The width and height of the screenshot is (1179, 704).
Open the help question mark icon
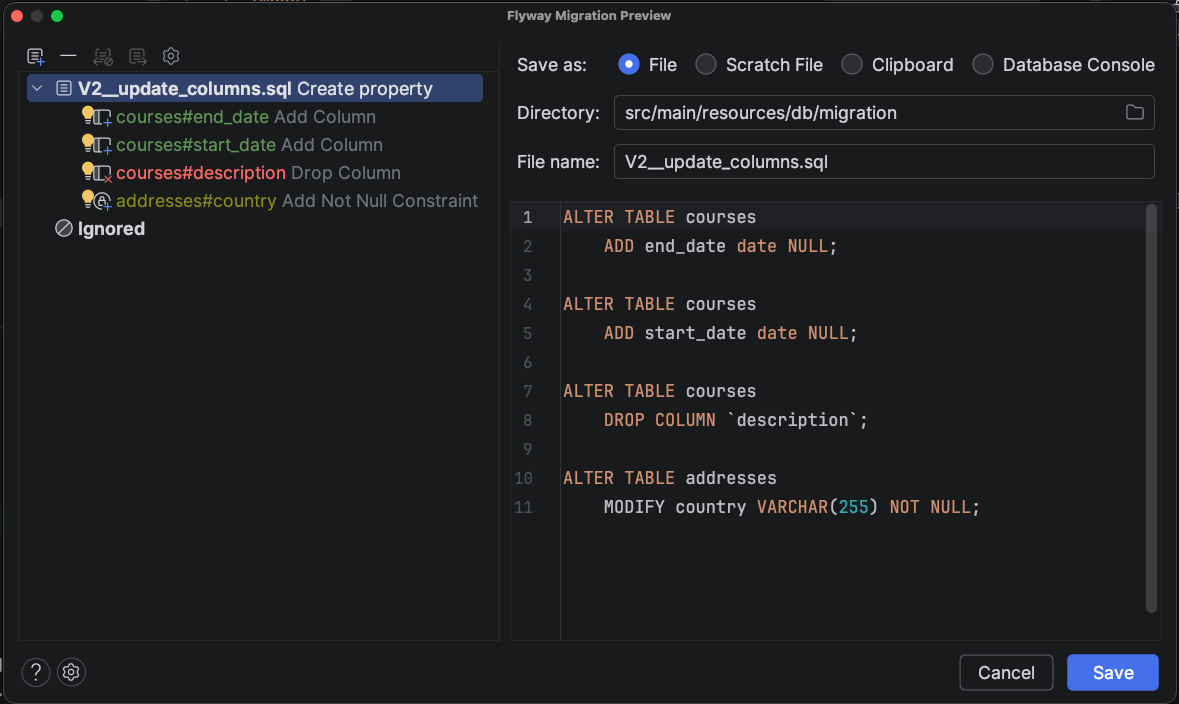click(36, 673)
